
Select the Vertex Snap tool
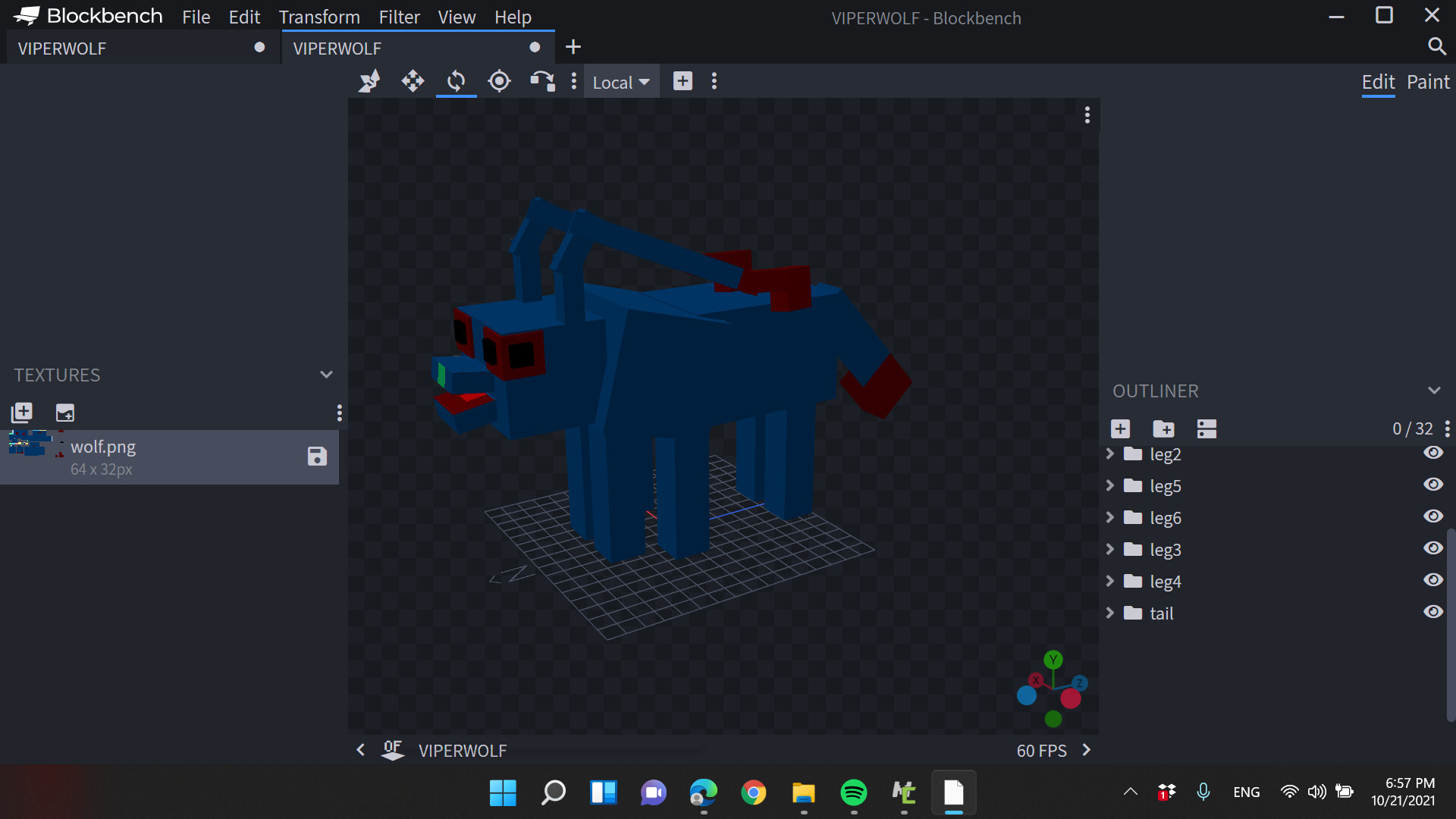[541, 81]
